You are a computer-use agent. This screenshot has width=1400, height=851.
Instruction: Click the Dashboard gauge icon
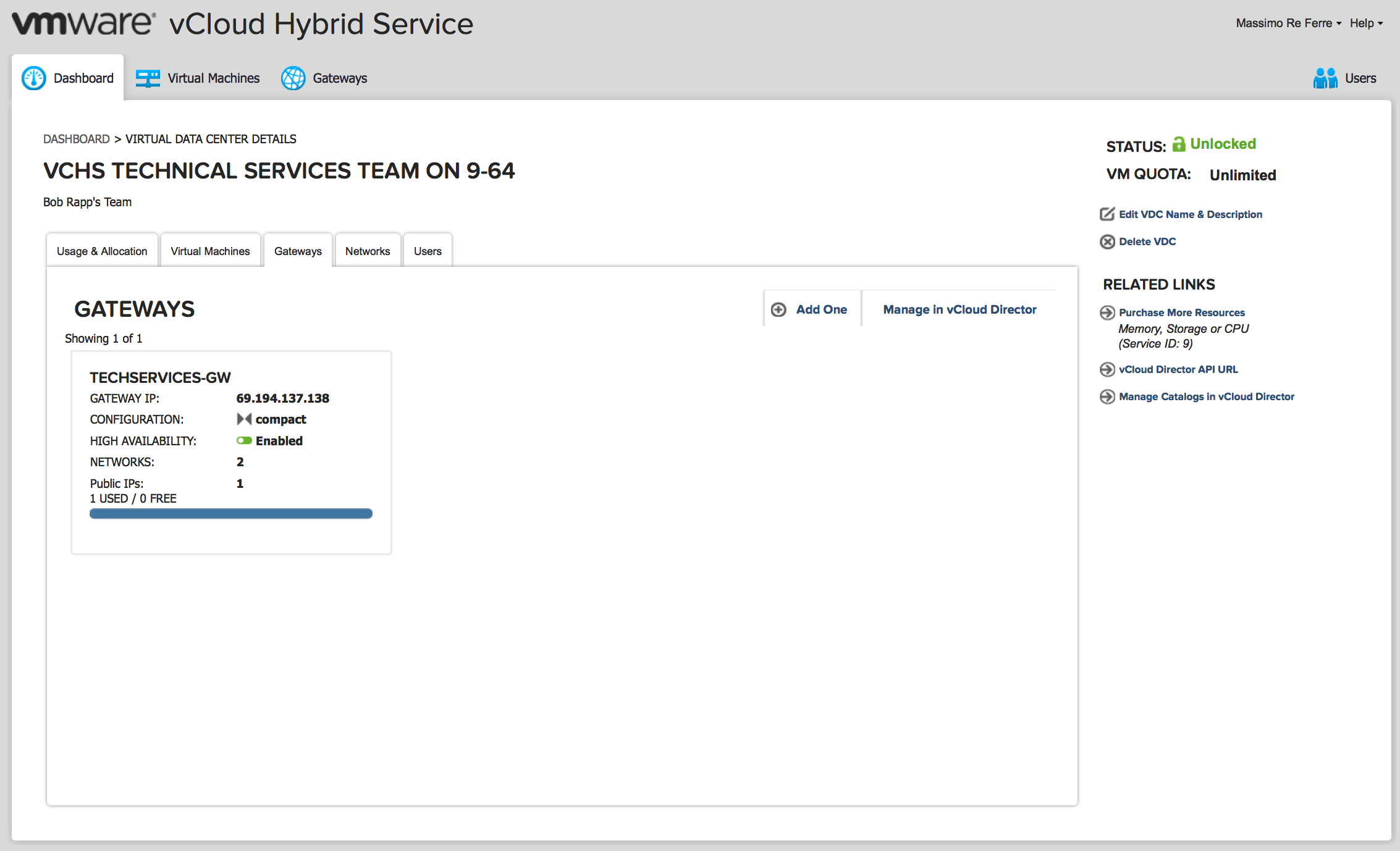pyautogui.click(x=33, y=78)
